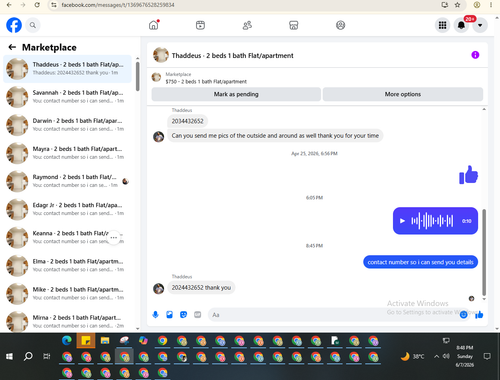The width and height of the screenshot is (500, 380).
Task: Send a thumbs up like
Action: point(479,315)
